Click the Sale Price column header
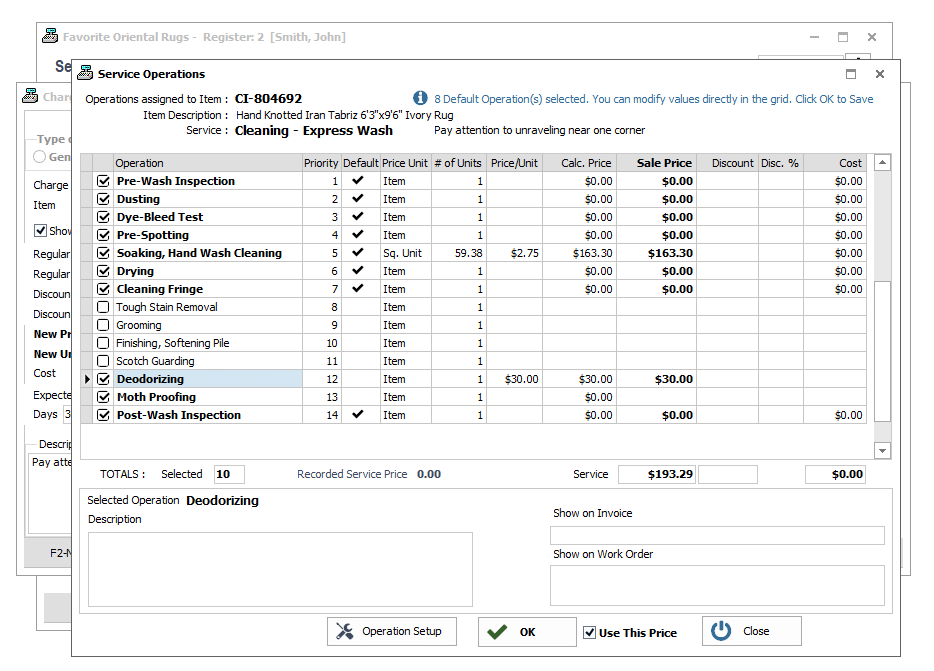Screen dimensions: 934x671 coord(656,163)
